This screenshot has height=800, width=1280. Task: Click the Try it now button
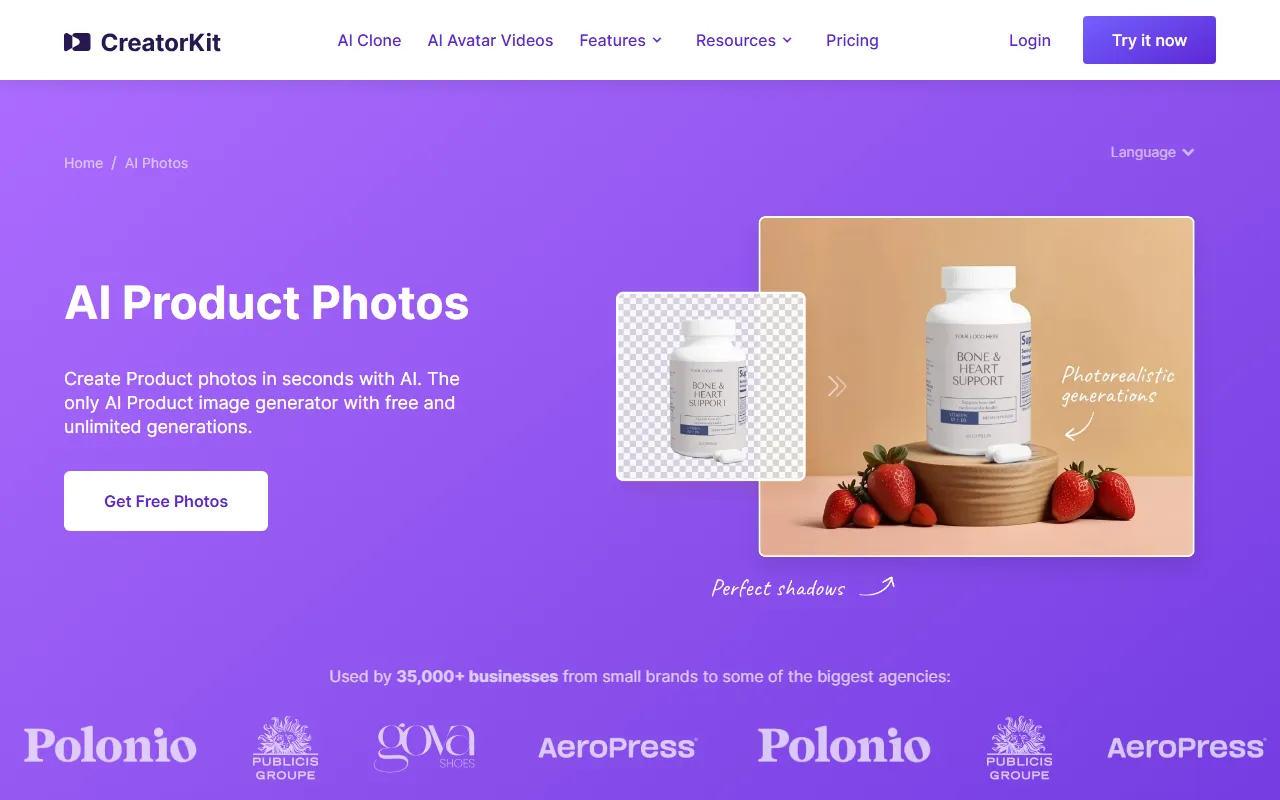(1149, 40)
